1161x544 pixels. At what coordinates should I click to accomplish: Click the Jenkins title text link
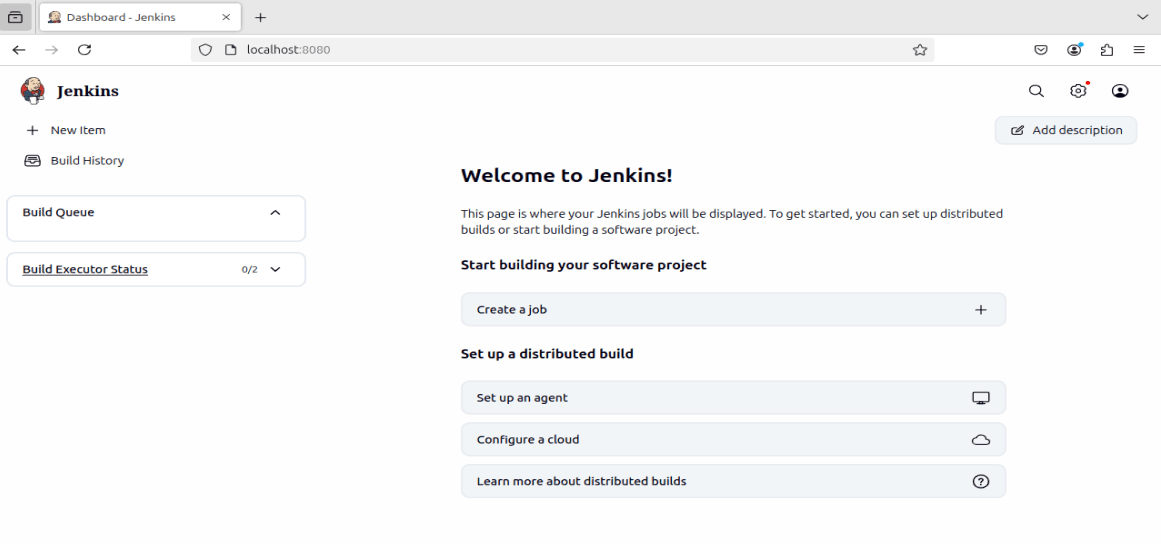click(x=87, y=91)
